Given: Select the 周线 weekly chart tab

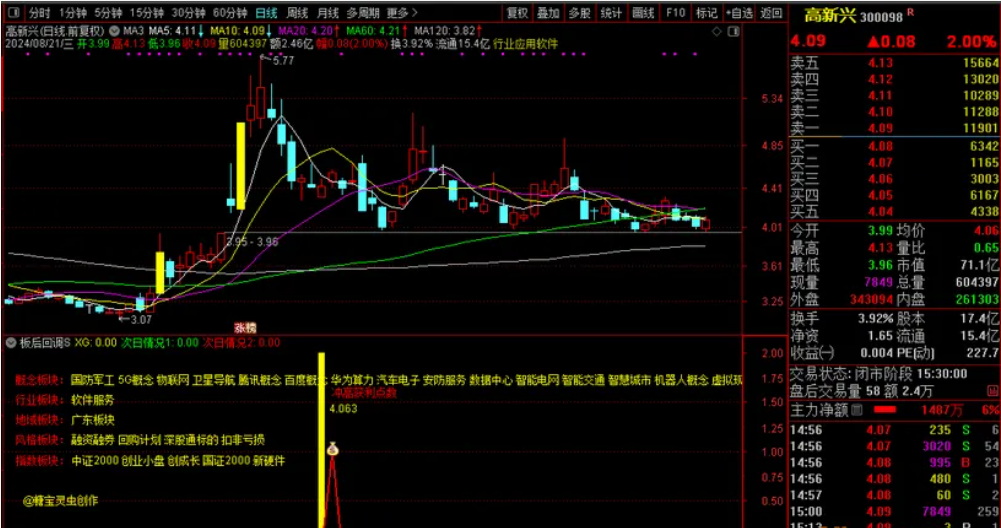Looking at the screenshot, I should (x=297, y=14).
